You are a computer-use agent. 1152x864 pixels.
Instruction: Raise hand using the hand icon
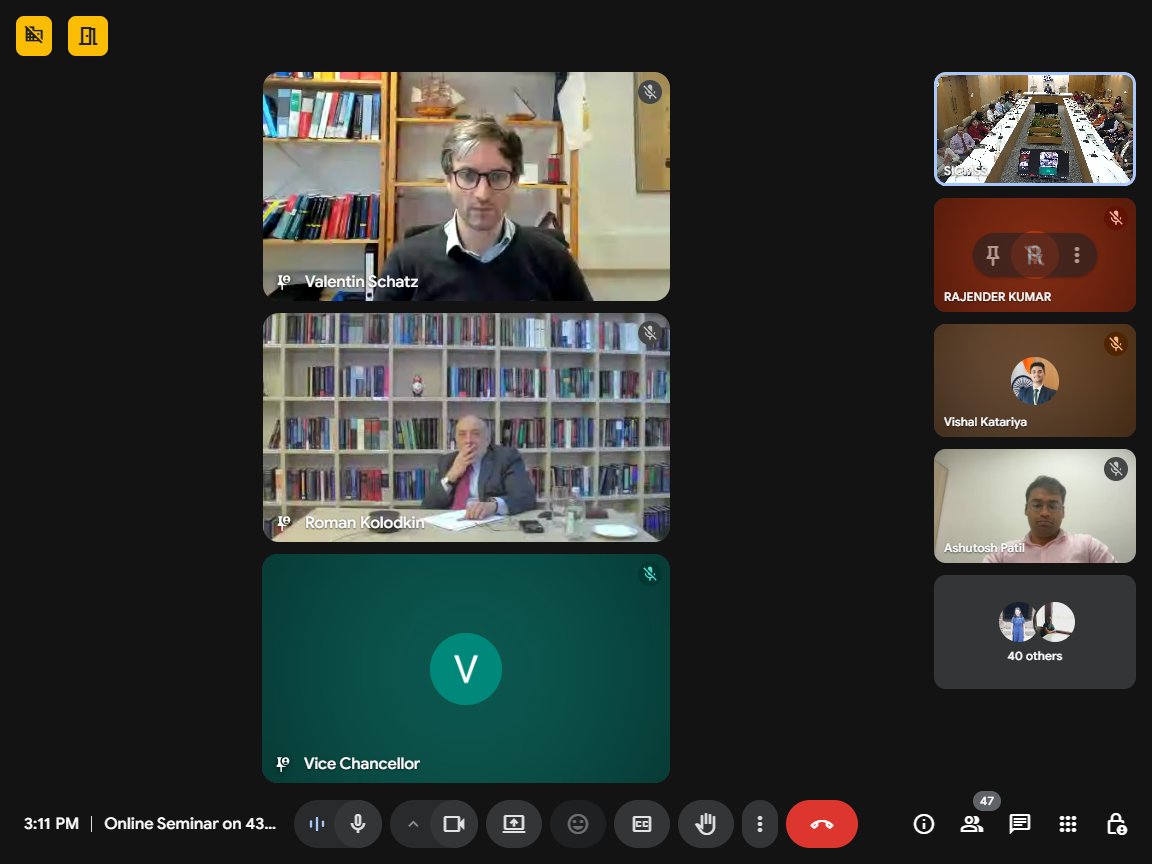pyautogui.click(x=706, y=824)
